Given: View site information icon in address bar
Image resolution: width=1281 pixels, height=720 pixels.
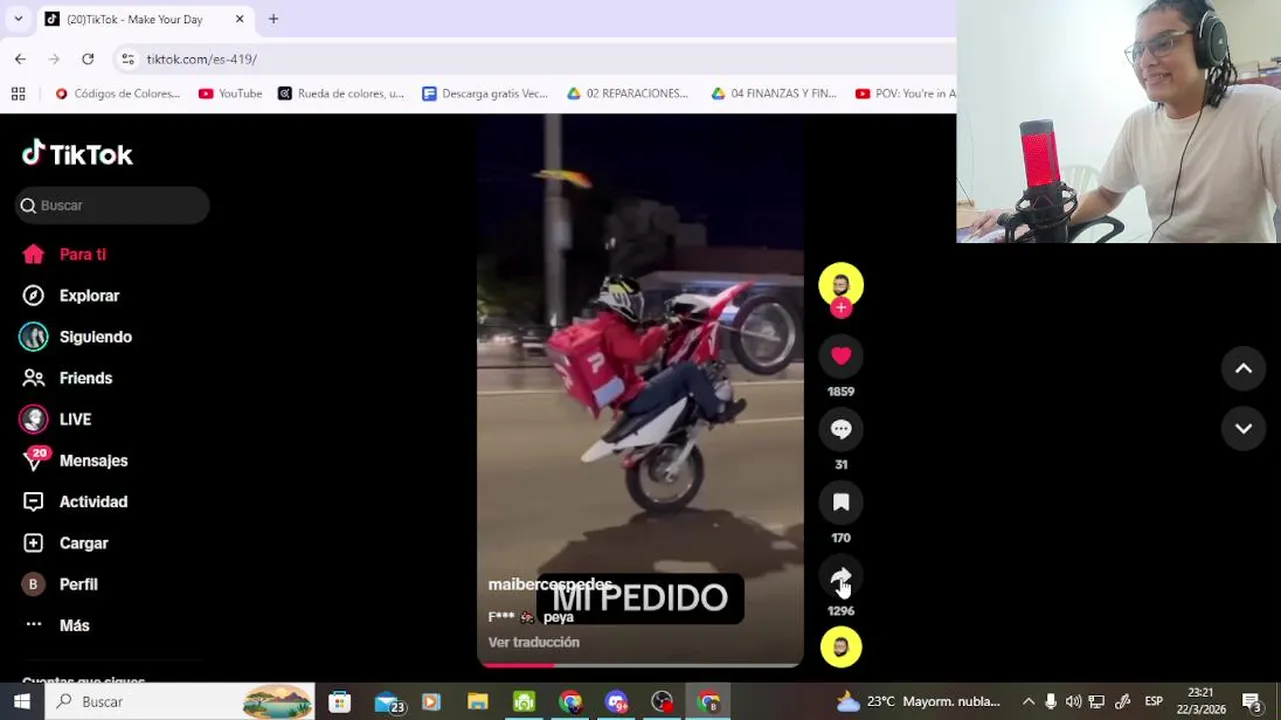Looking at the screenshot, I should pyautogui.click(x=128, y=59).
